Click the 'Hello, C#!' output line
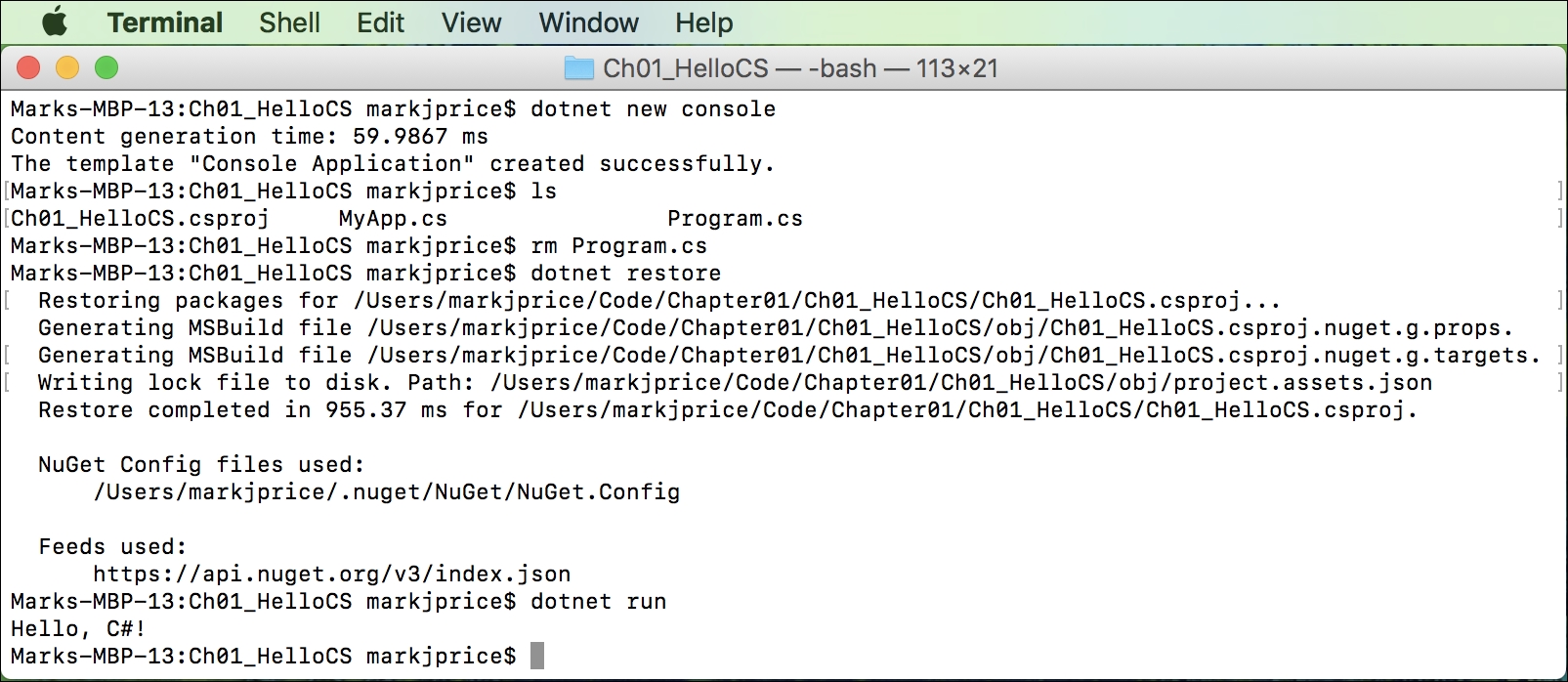Screen dimensions: 1568x682 pos(78,629)
